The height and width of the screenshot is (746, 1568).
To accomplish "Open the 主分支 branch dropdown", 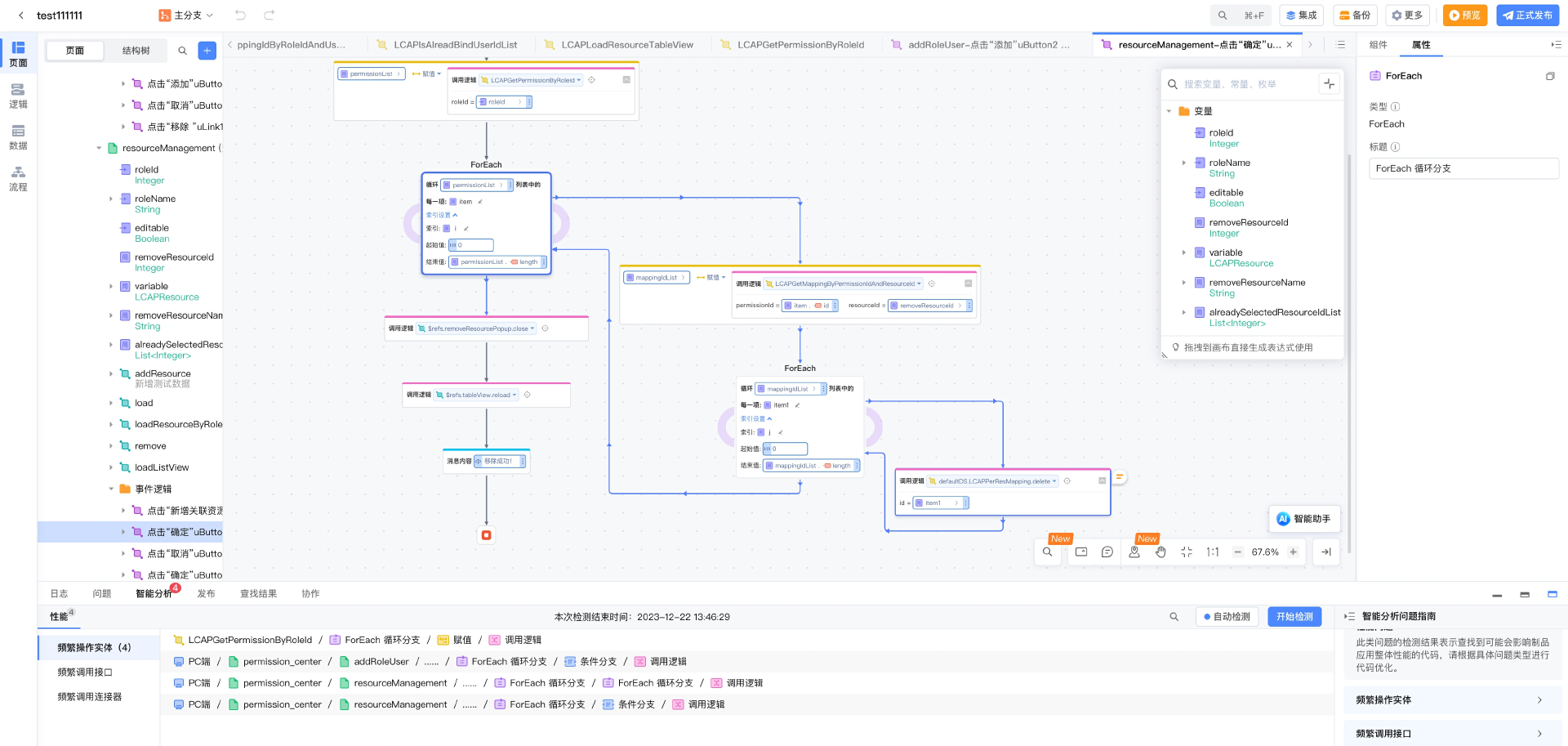I will 186,16.
